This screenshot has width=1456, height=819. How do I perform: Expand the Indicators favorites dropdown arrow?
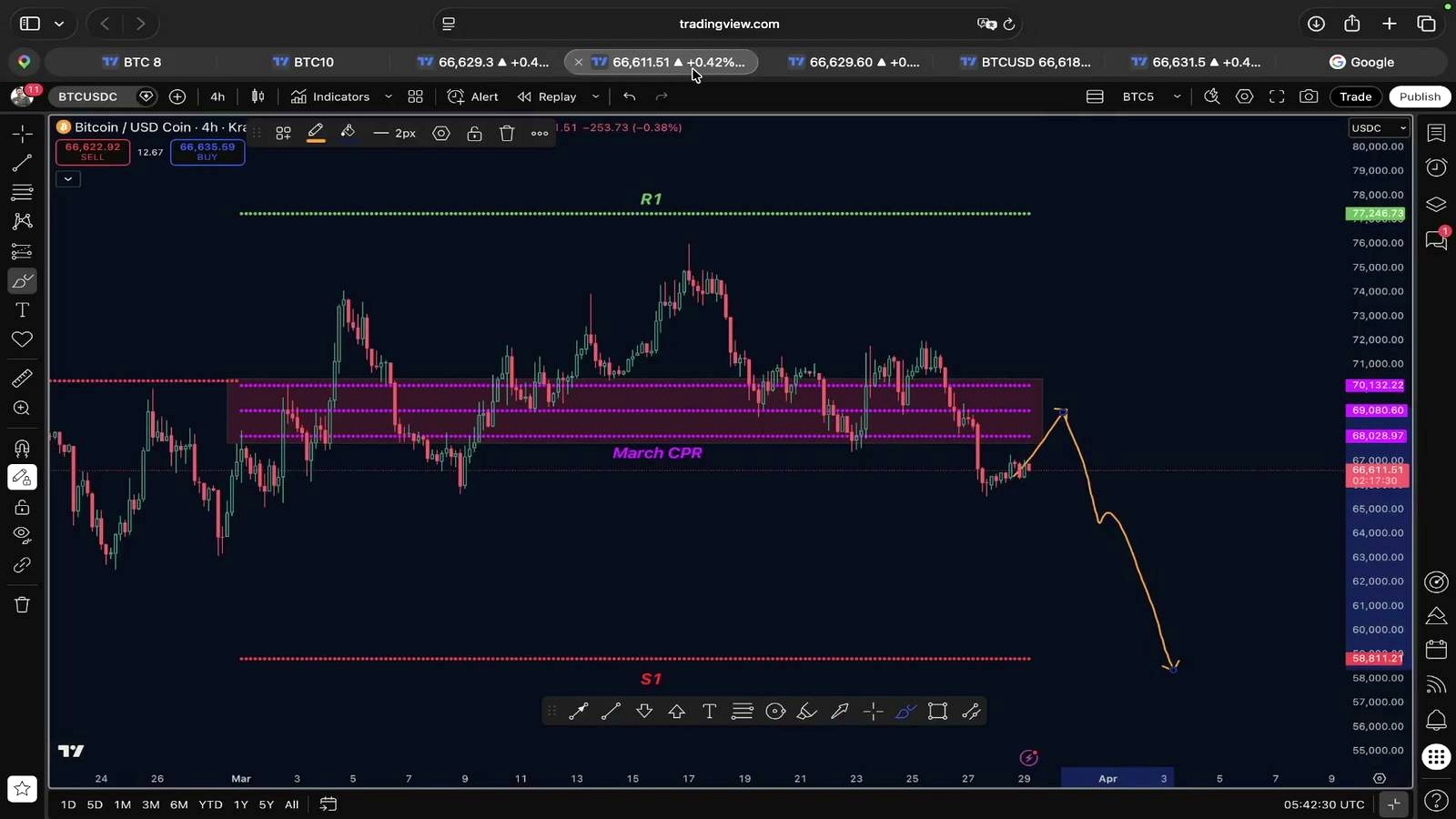[389, 96]
